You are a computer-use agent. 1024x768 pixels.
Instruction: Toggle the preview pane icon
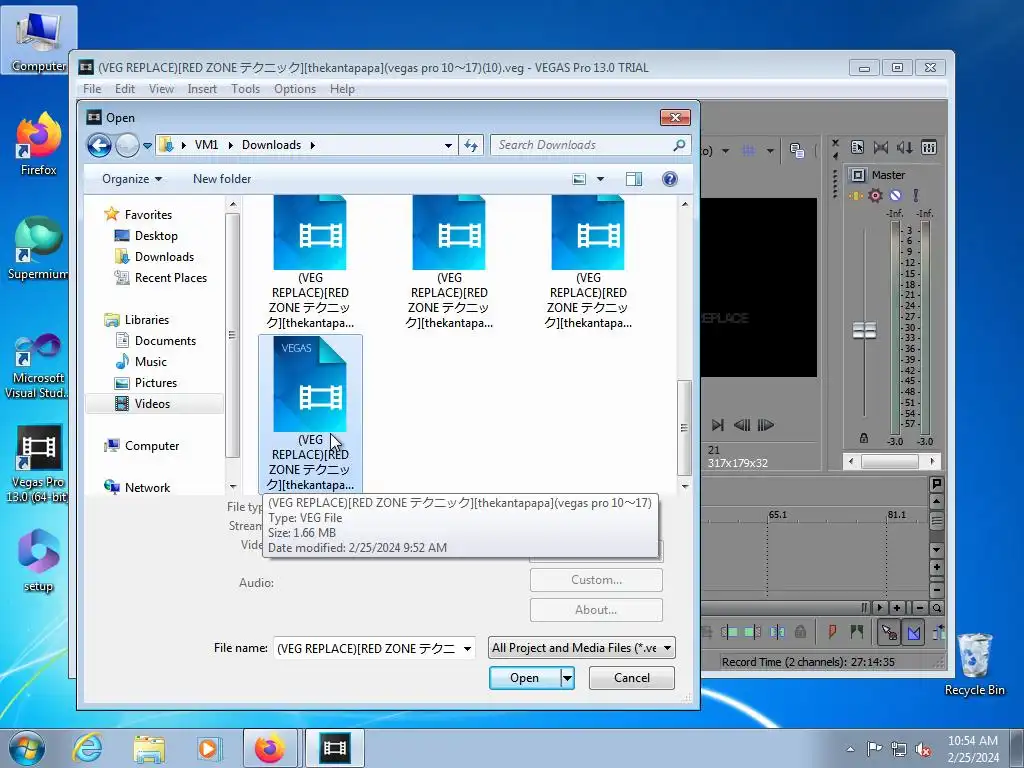633,179
